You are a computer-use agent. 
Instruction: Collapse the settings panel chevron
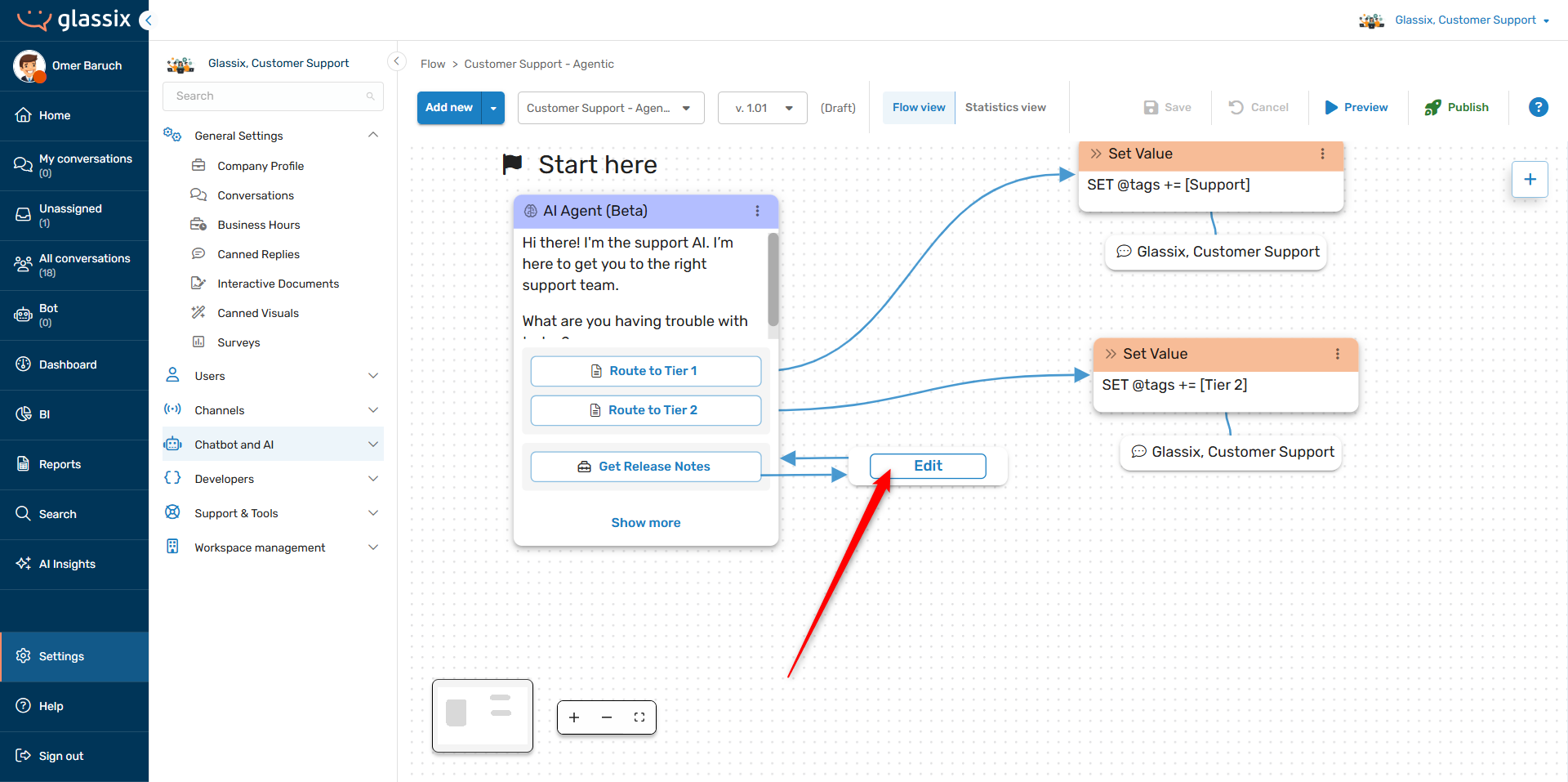[397, 61]
